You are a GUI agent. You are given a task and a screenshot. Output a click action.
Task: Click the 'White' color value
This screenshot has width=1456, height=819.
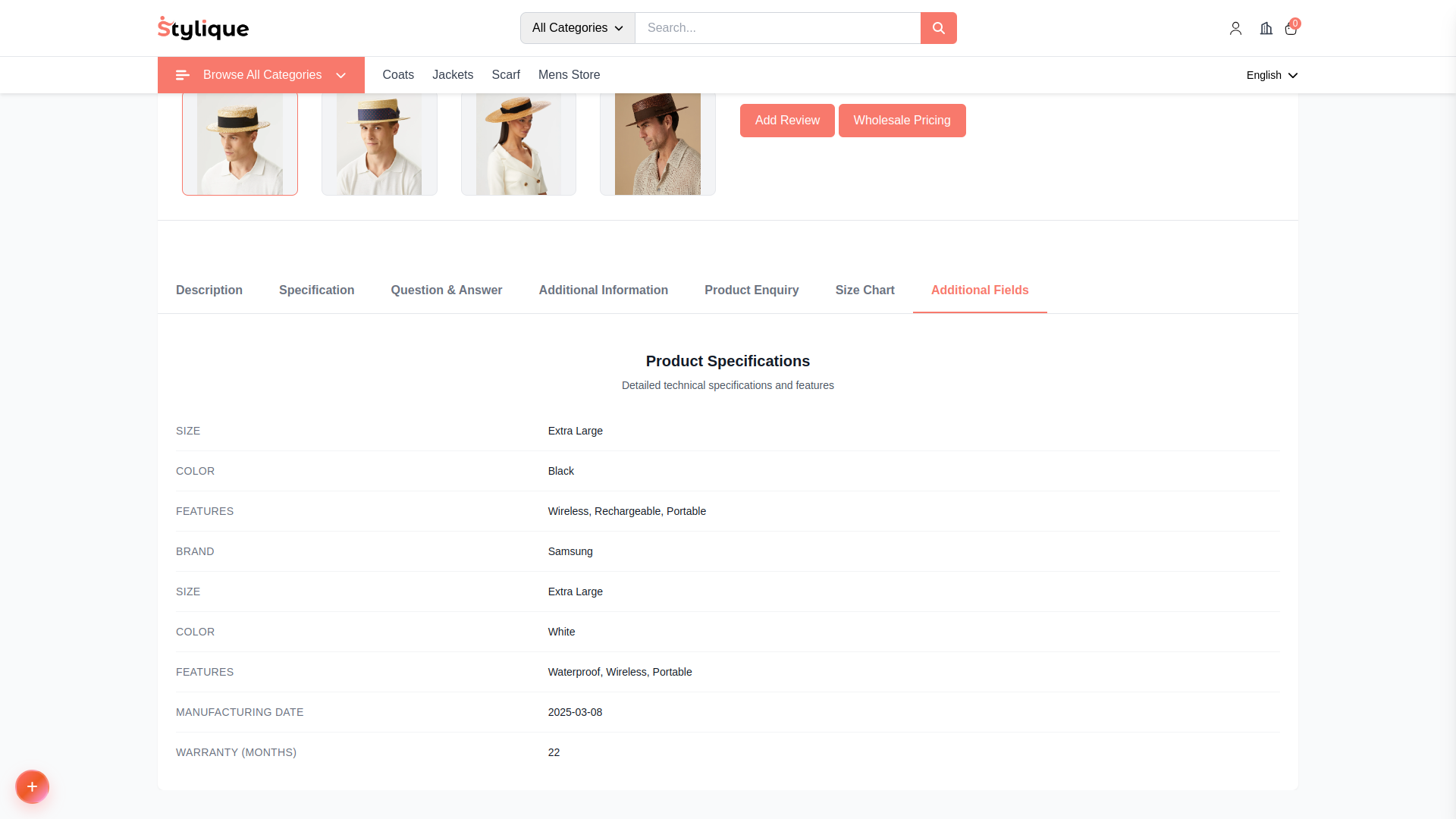coord(562,632)
